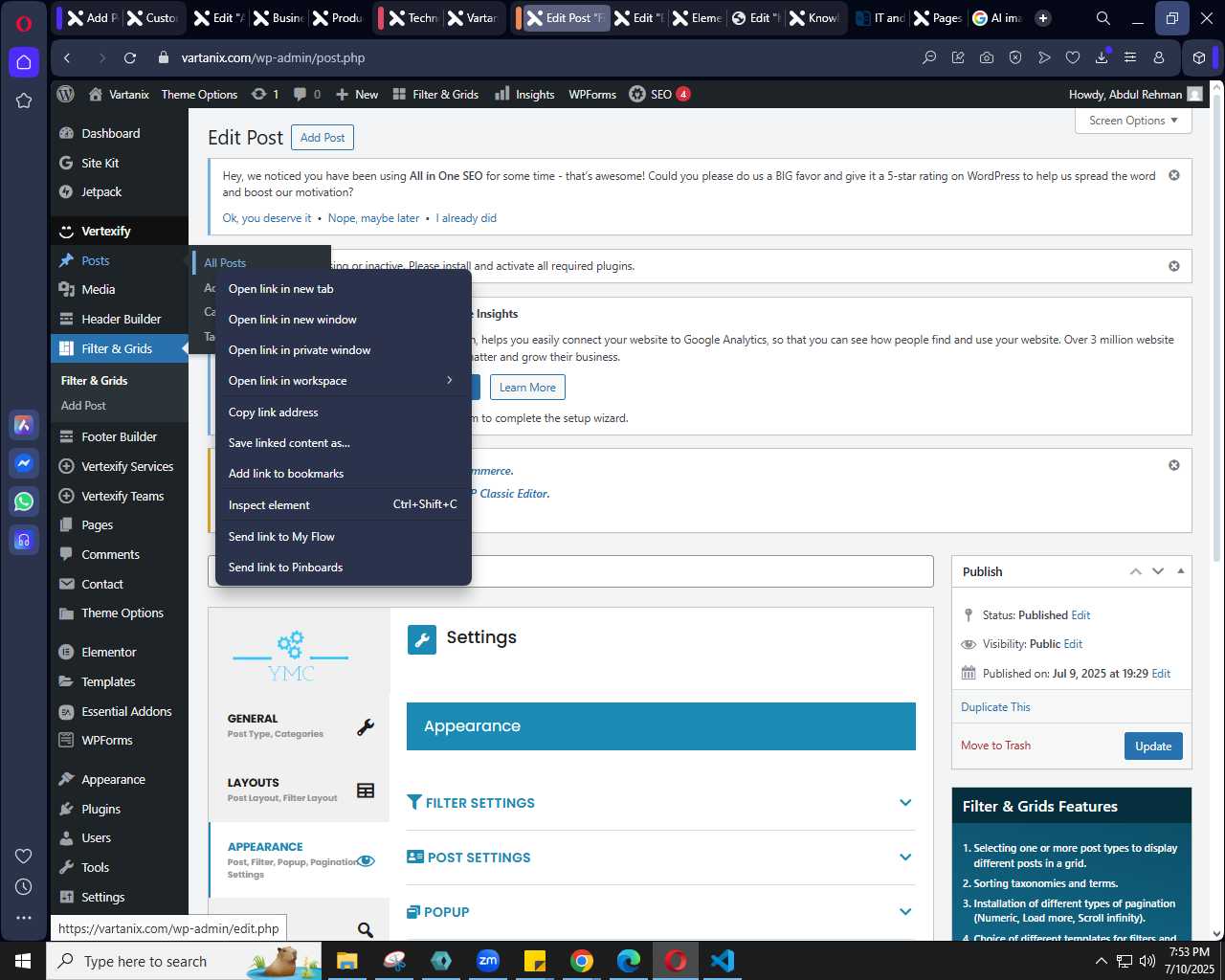
Task: Click Ok, you deserve it link
Action: 267,218
